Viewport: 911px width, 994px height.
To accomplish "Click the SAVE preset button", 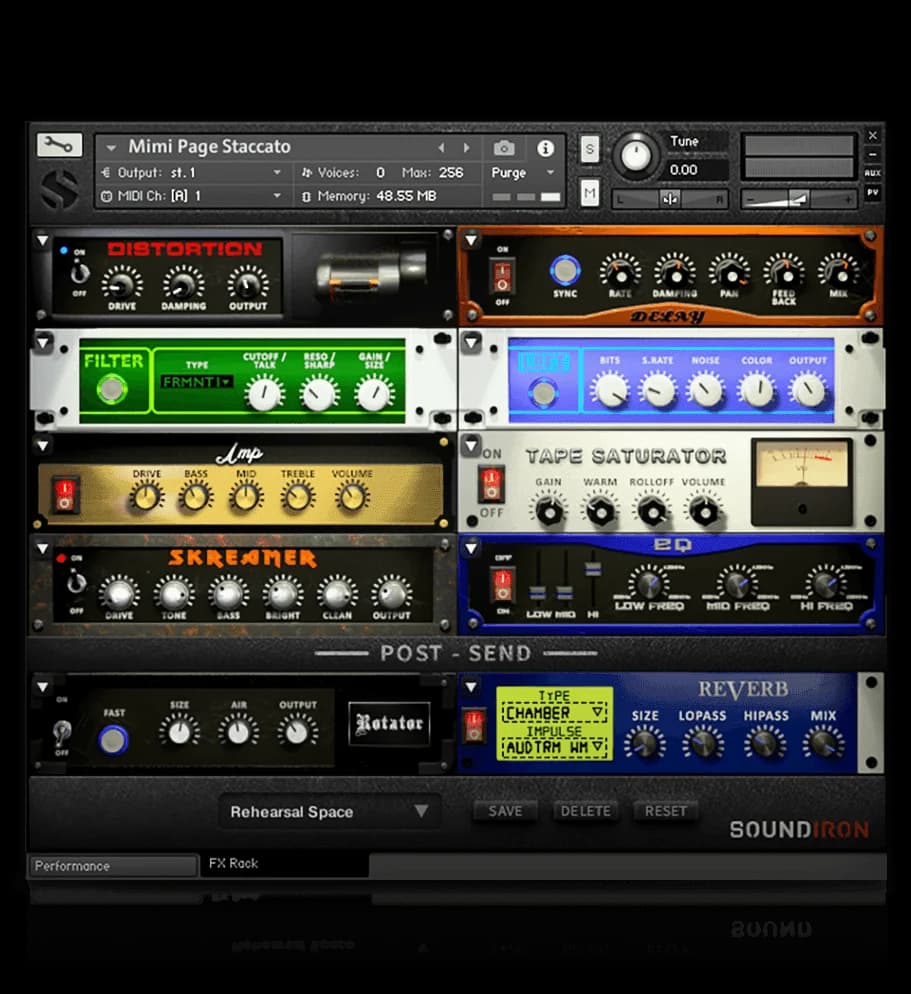I will click(505, 811).
